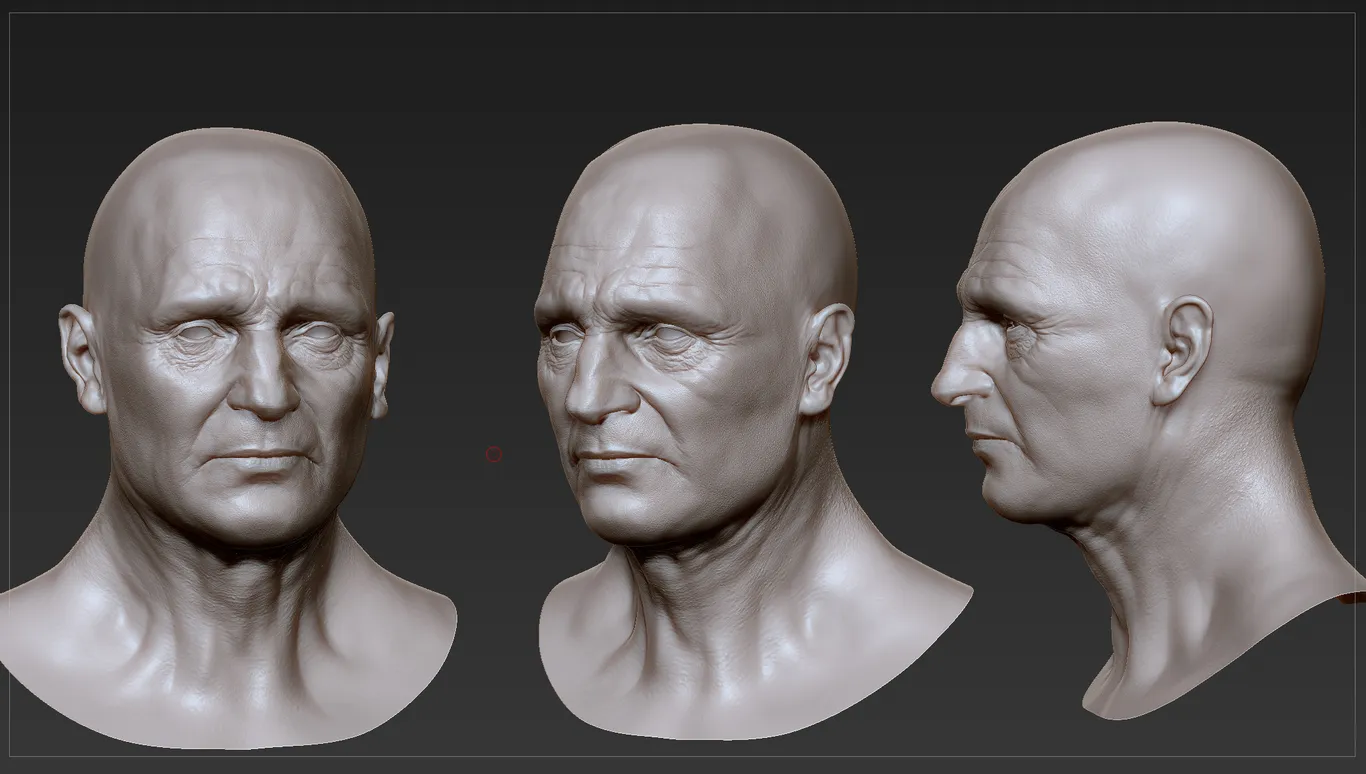1366x774 pixels.
Task: Click the lips of the front-view head
Action: pyautogui.click(x=261, y=458)
